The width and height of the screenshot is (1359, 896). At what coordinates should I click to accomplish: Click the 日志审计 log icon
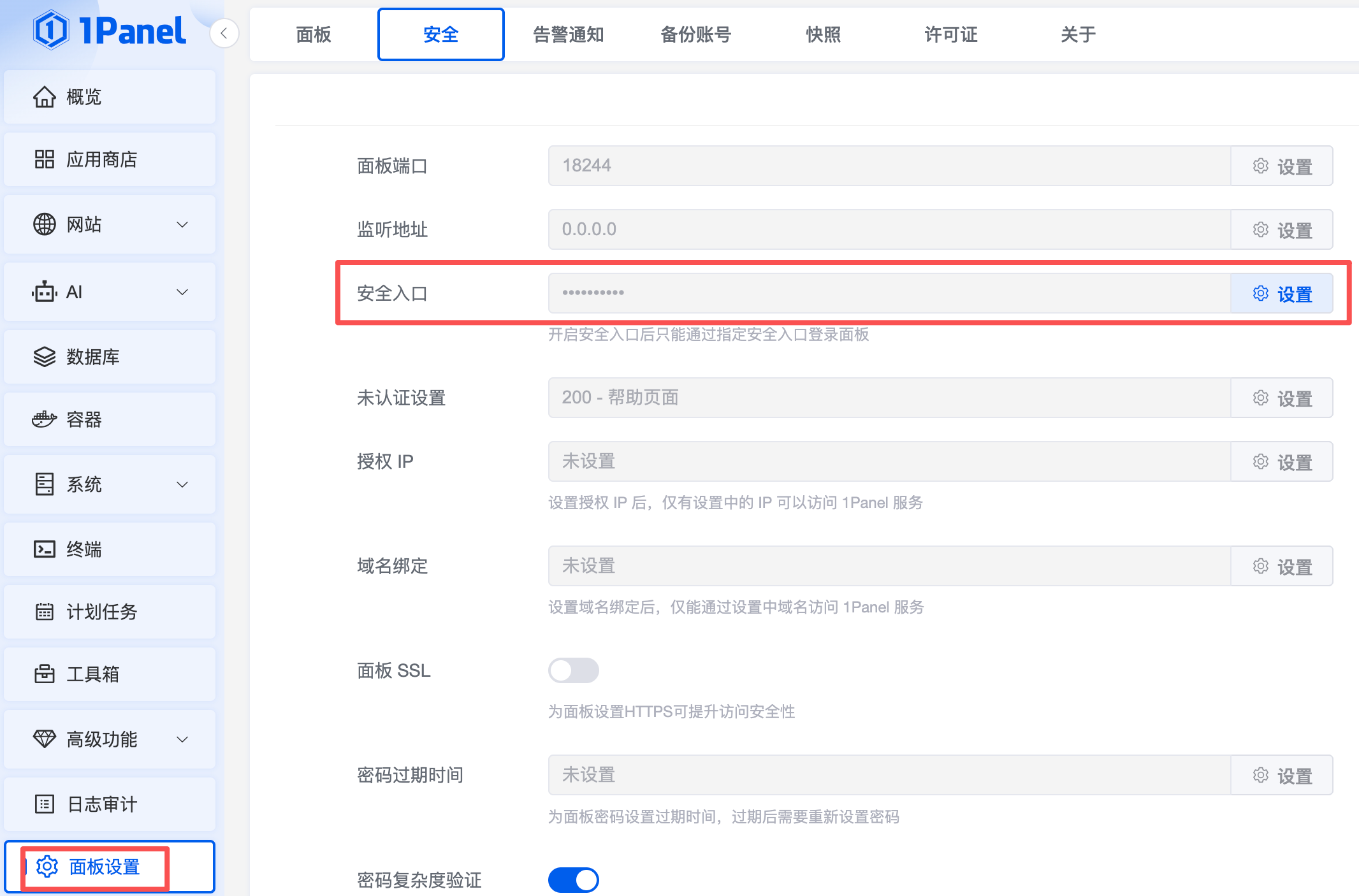(44, 804)
